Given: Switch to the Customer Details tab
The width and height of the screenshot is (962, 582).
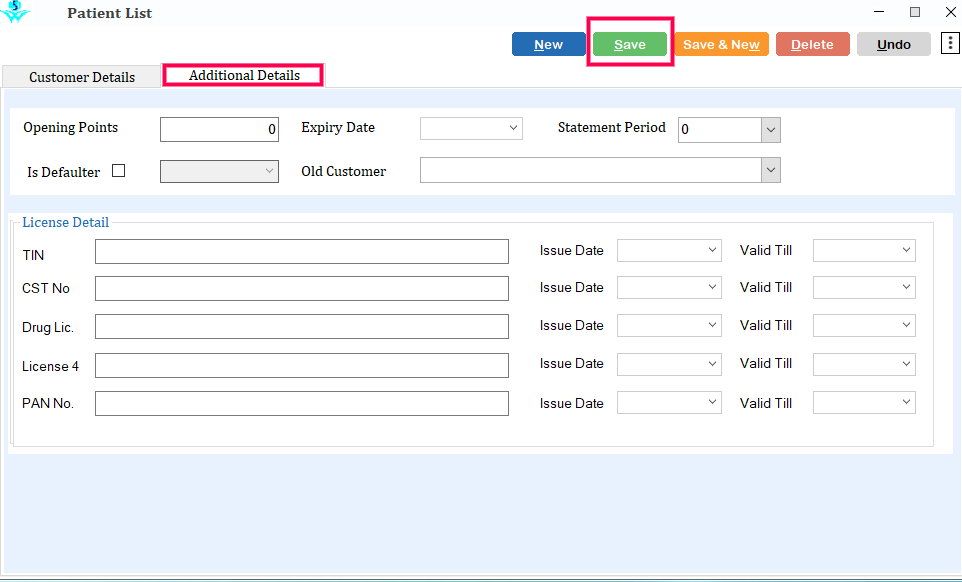Looking at the screenshot, I should [82, 77].
